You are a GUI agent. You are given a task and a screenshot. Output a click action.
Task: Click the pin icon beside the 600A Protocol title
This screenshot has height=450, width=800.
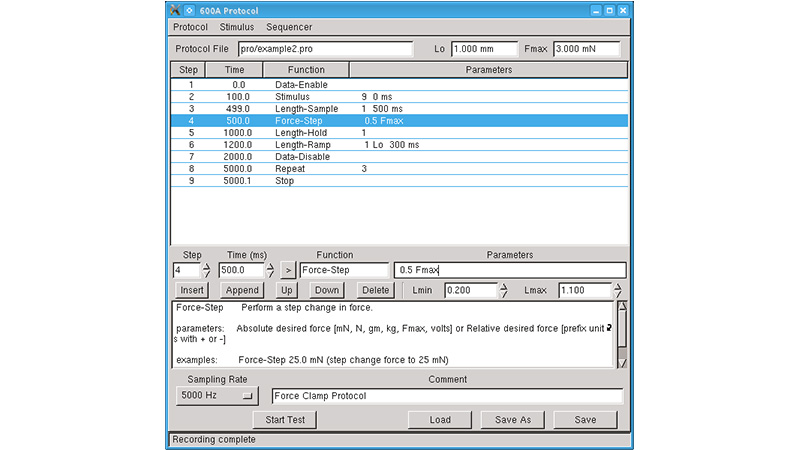point(189,10)
